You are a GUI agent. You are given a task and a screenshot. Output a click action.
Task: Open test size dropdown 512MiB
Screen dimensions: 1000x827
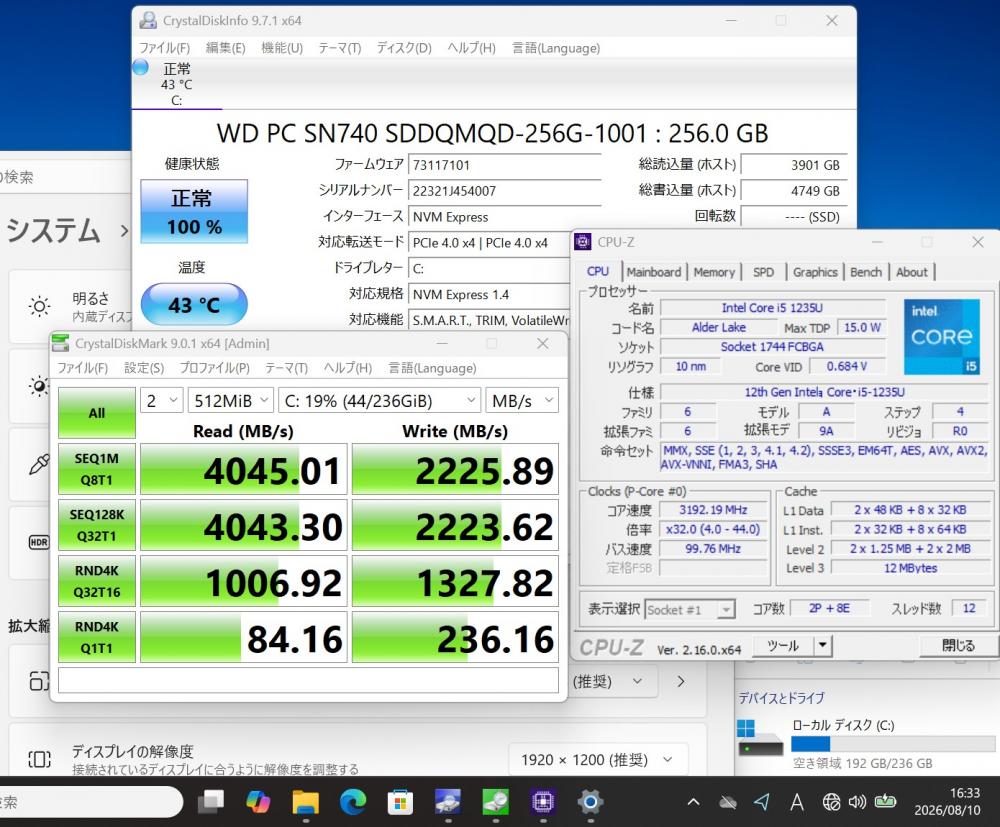click(x=231, y=401)
